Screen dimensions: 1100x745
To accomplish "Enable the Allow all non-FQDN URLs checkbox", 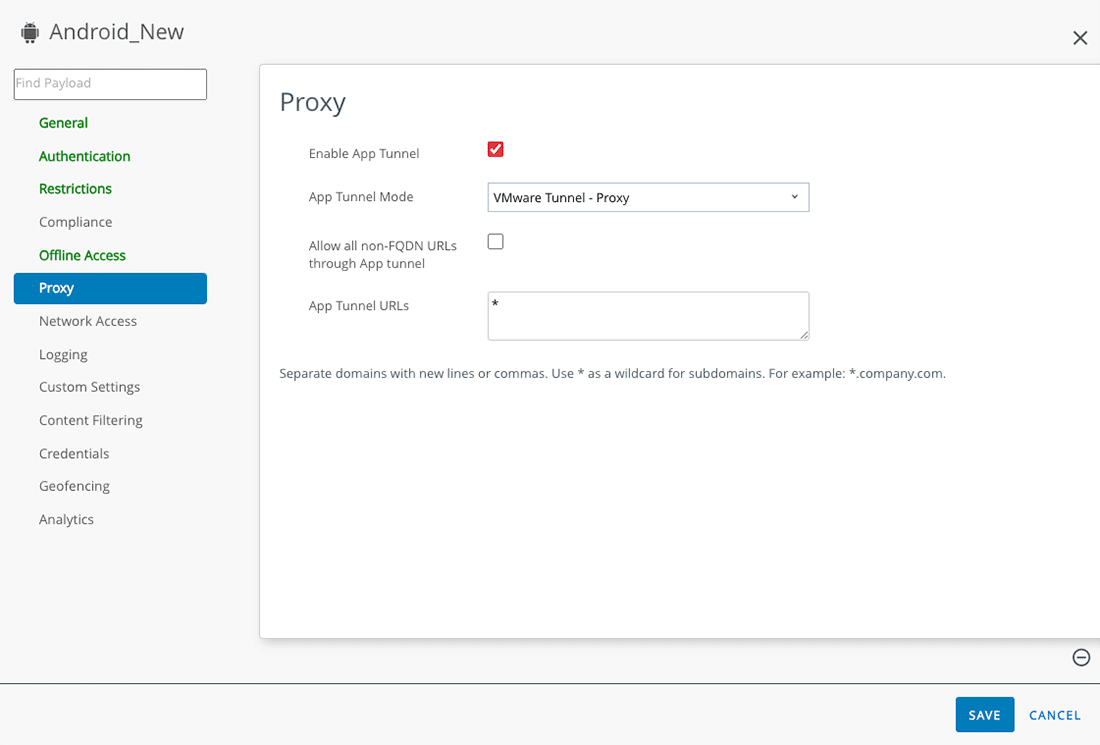I will [495, 241].
